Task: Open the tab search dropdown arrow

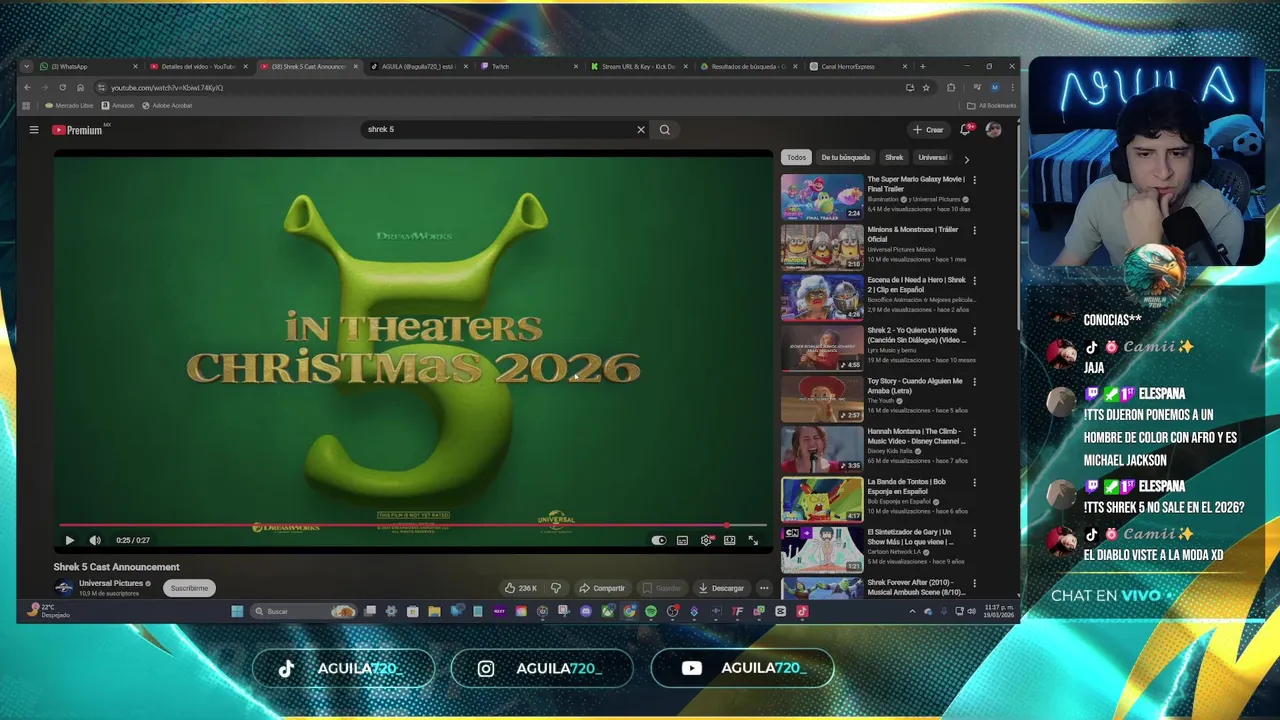Action: 27,66
